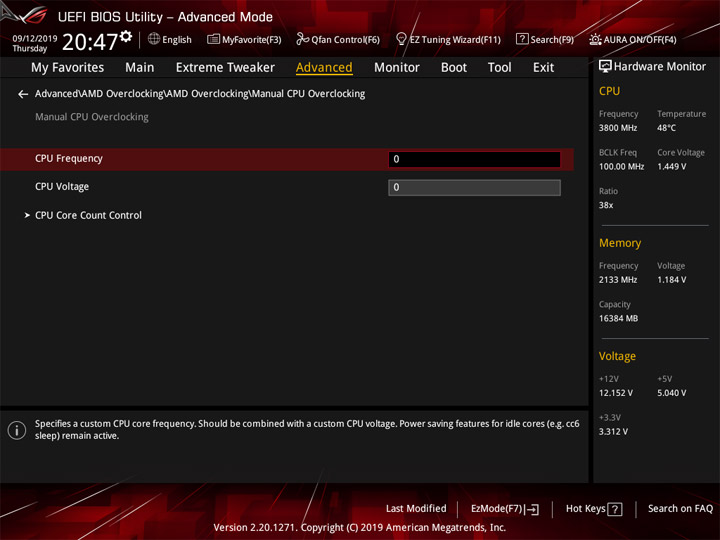Image resolution: width=720 pixels, height=540 pixels.
Task: Click the 20:47 clock time
Action: 90,42
